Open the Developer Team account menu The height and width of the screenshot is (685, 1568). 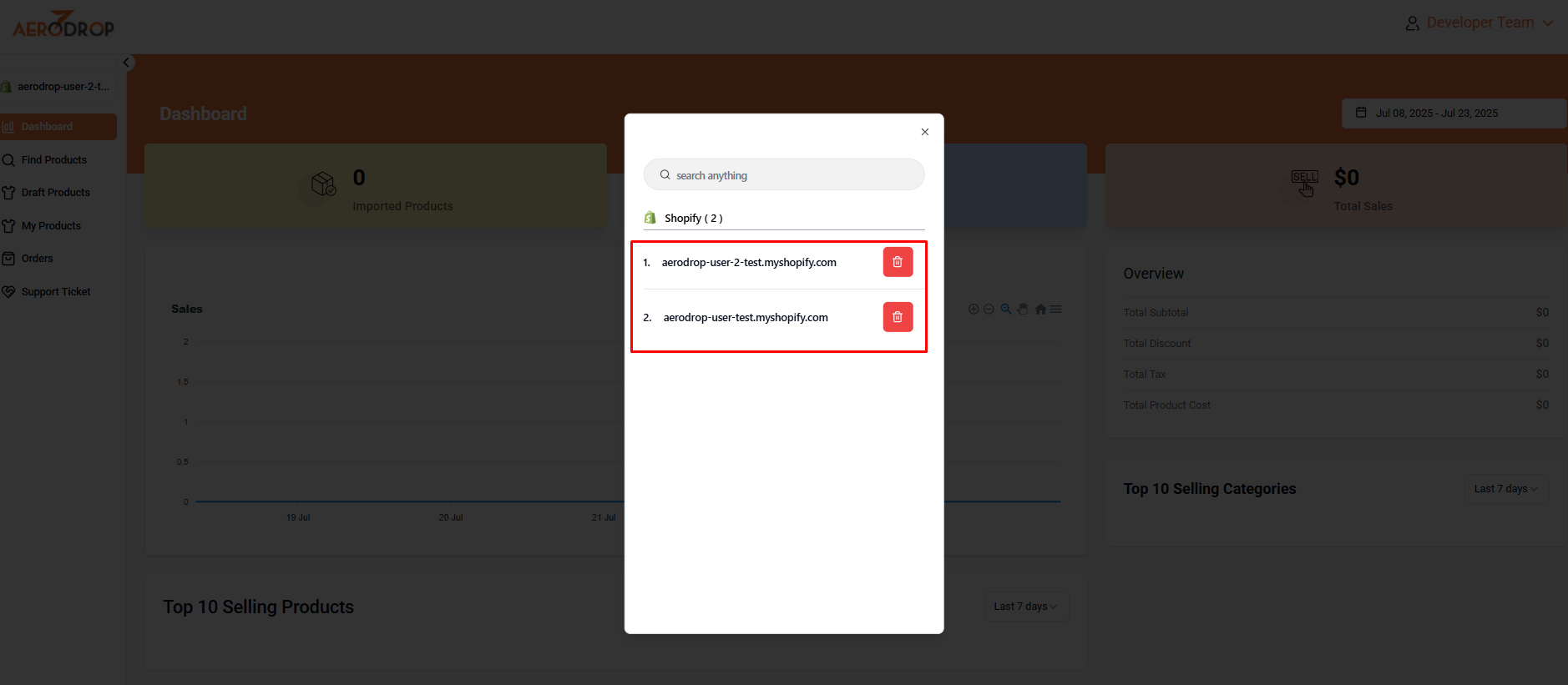(1479, 23)
